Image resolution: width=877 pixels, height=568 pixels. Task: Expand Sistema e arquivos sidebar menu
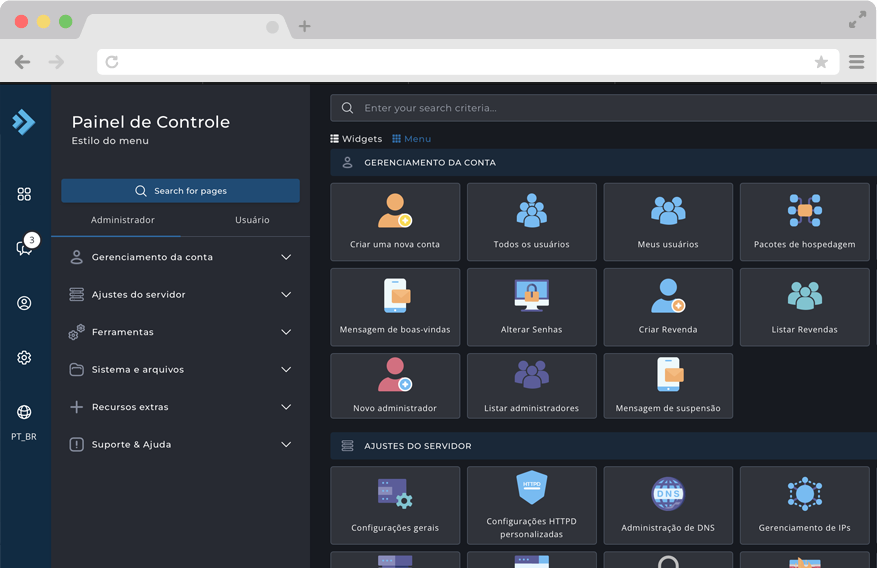[x=181, y=370]
